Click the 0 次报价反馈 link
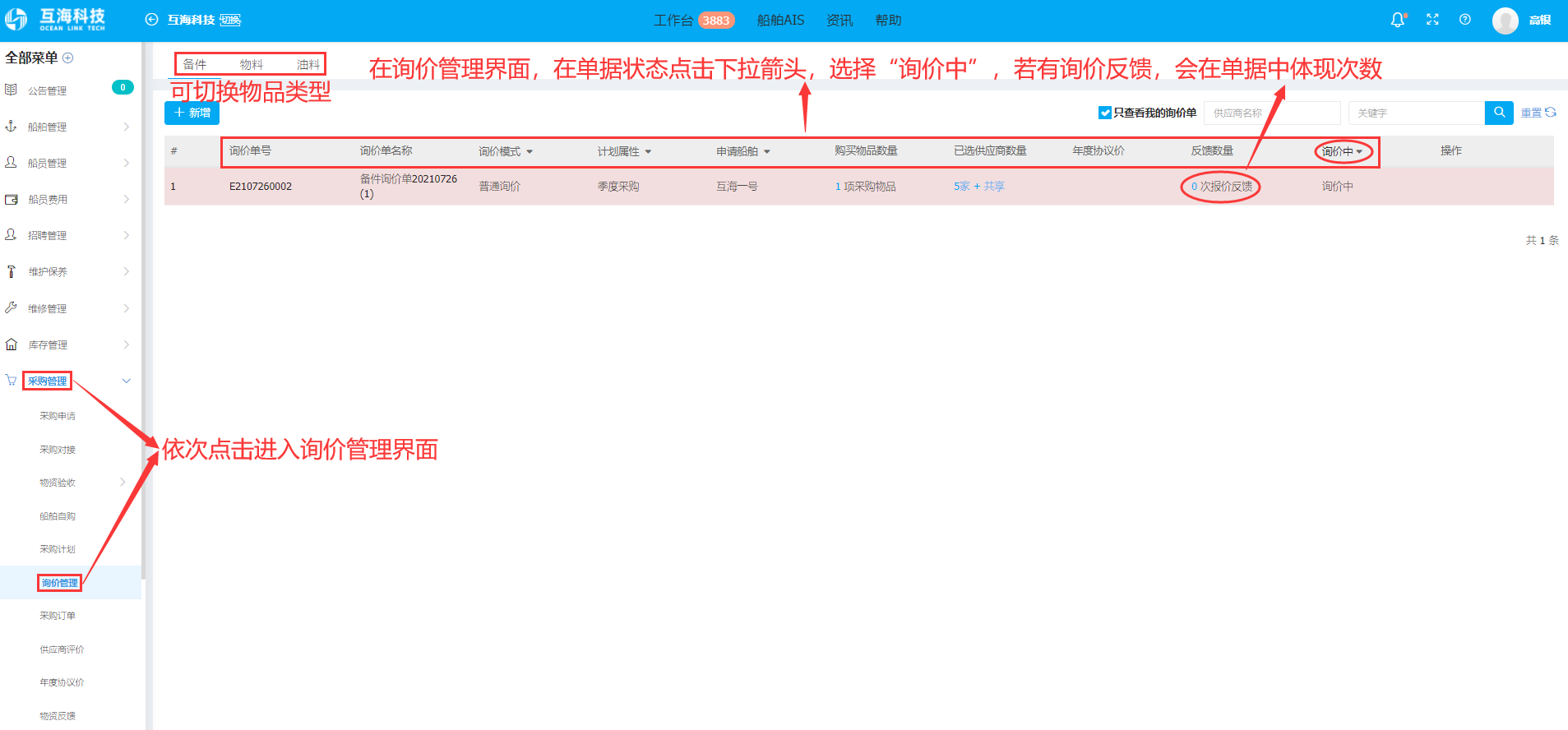The height and width of the screenshot is (730, 1568). point(1222,187)
